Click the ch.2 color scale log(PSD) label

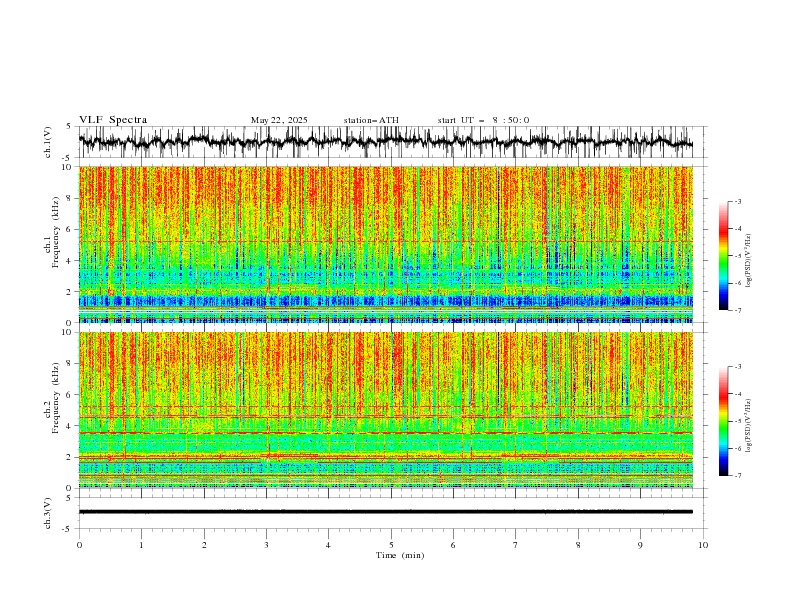[750, 426]
